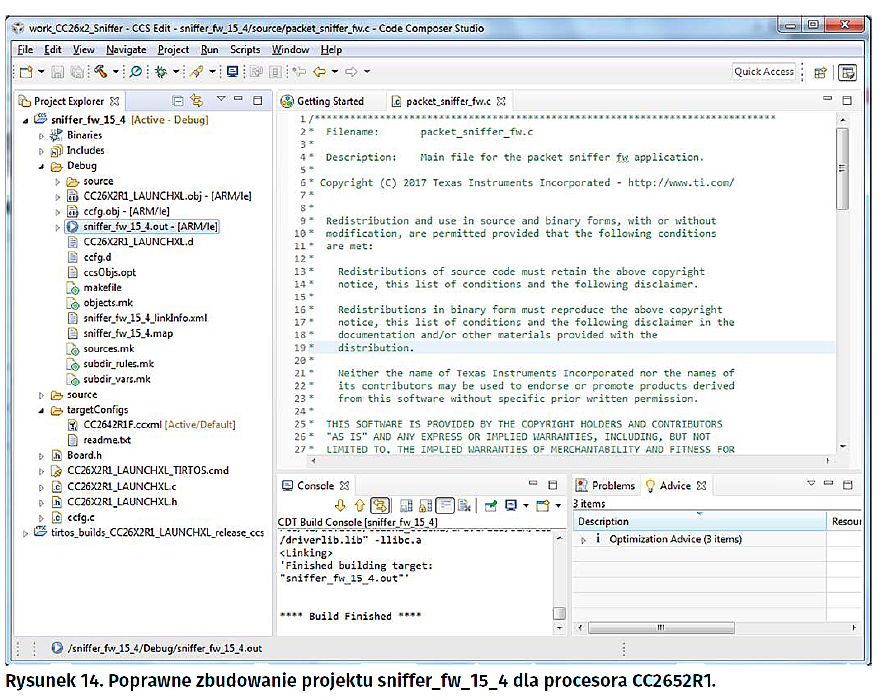883x700 pixels.
Task: Click the Quick Access search field
Action: click(x=763, y=72)
